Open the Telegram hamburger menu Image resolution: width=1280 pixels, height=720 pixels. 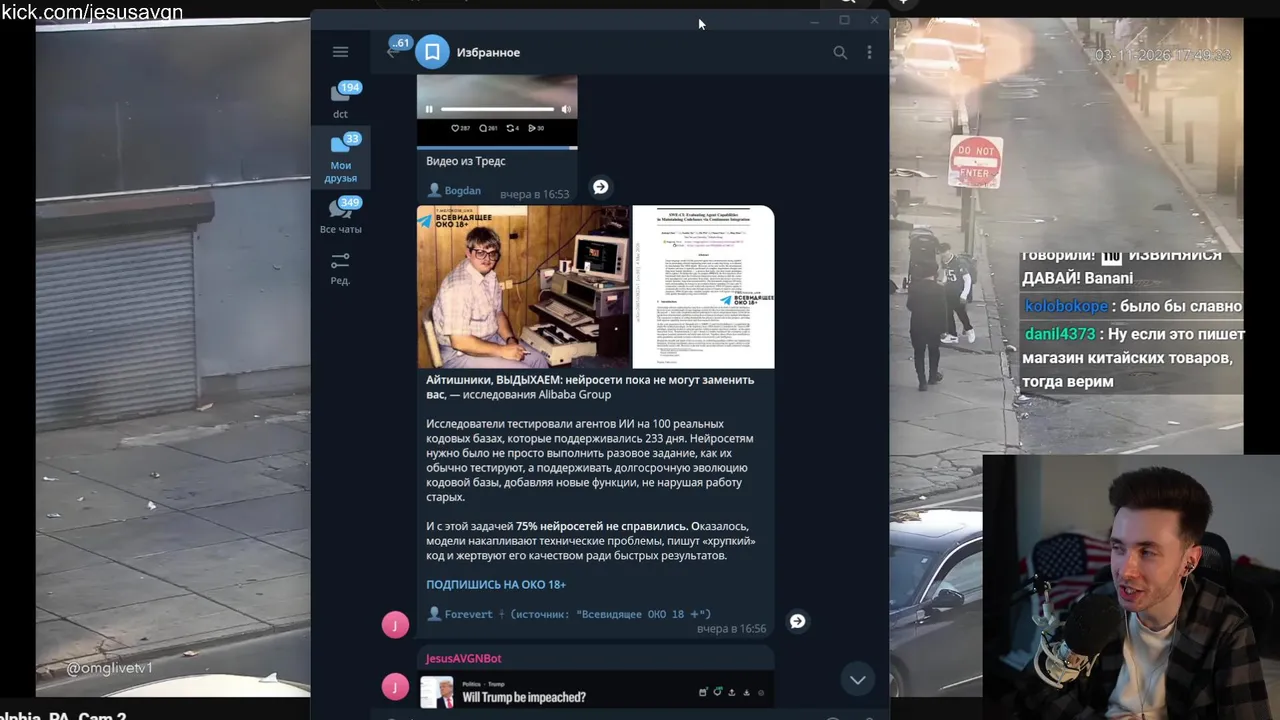coord(340,52)
